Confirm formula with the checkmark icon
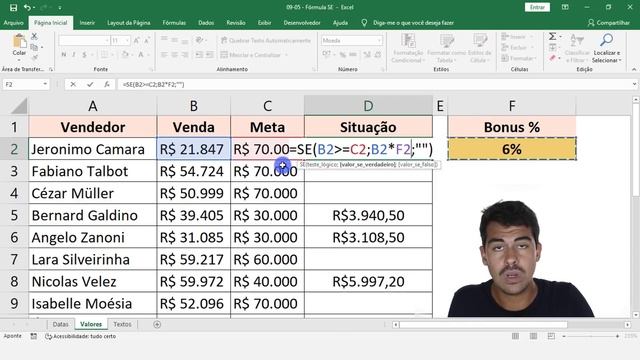 point(90,84)
